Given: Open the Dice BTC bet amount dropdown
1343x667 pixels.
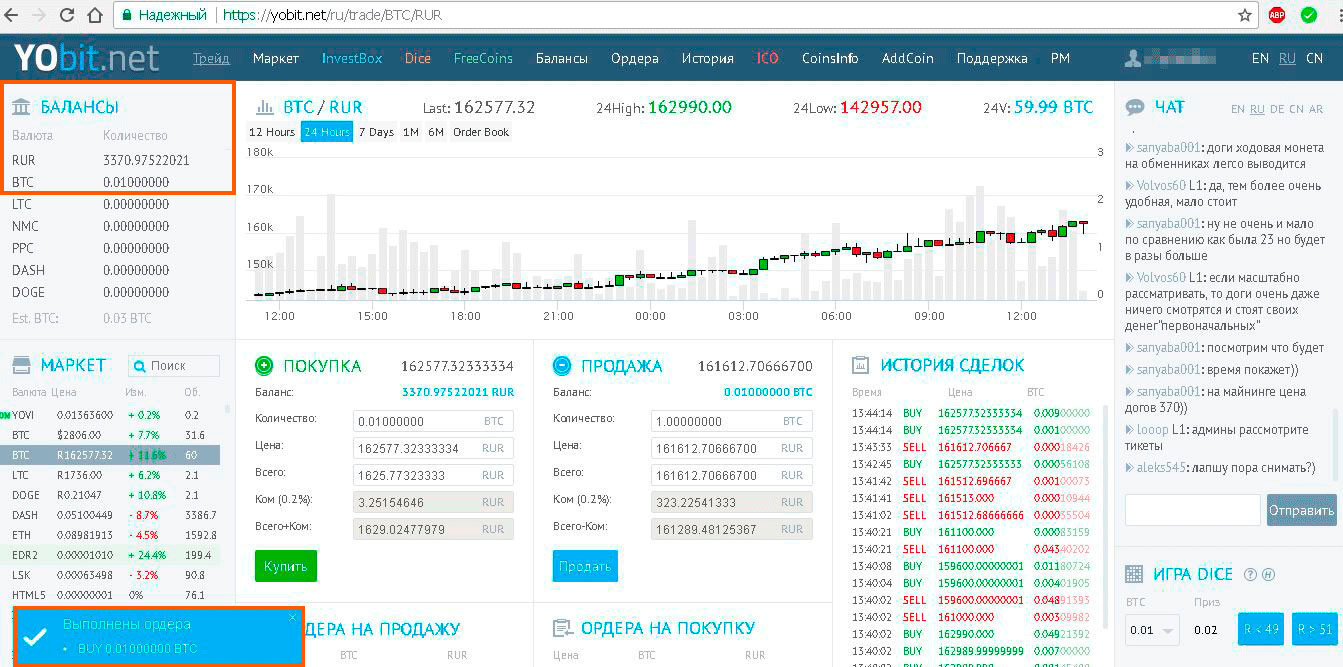Looking at the screenshot, I should pos(1152,630).
